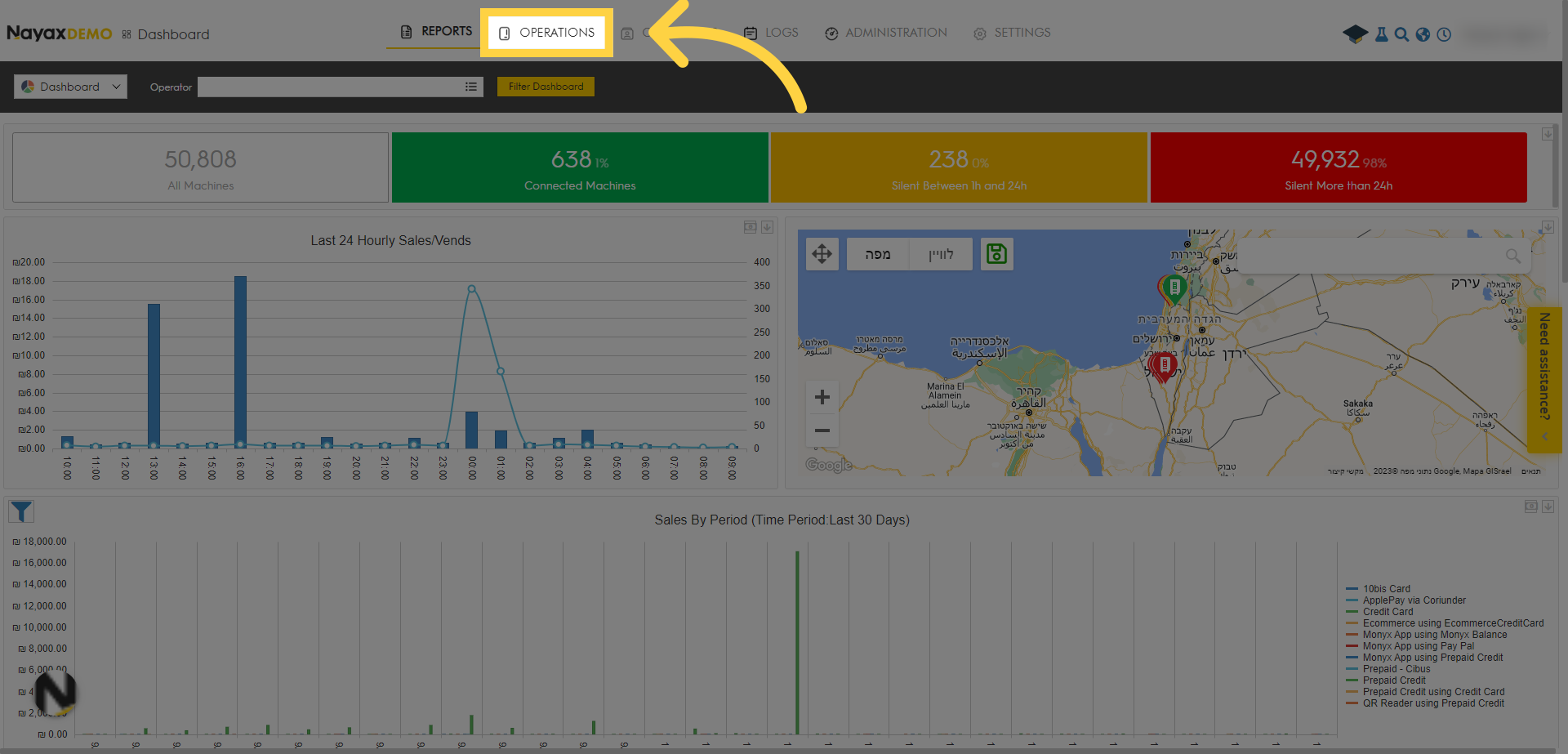Open the SETTINGS menu tab

click(x=1012, y=33)
